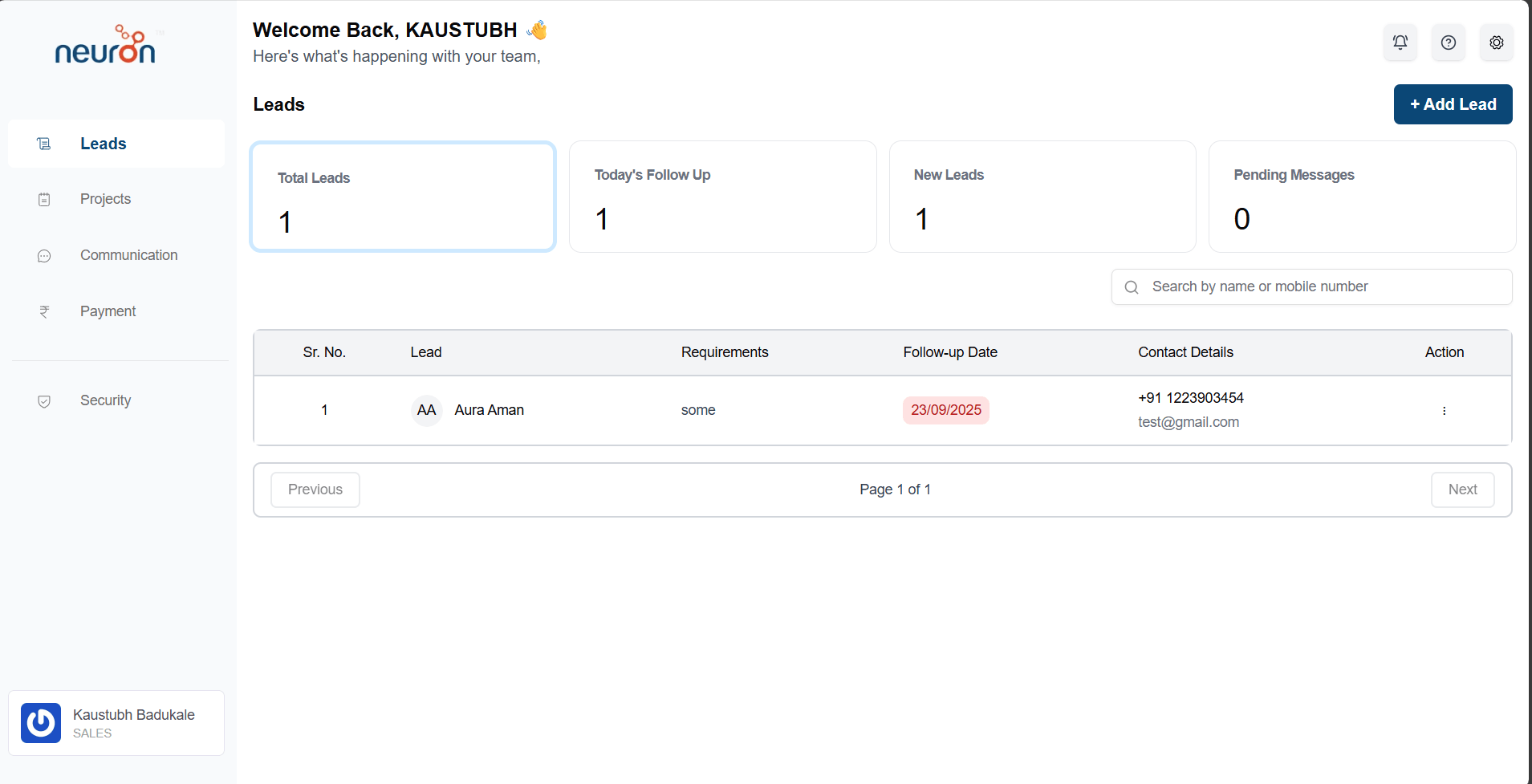Viewport: 1532px width, 784px height.
Task: Open the help question mark icon
Action: click(x=1448, y=43)
